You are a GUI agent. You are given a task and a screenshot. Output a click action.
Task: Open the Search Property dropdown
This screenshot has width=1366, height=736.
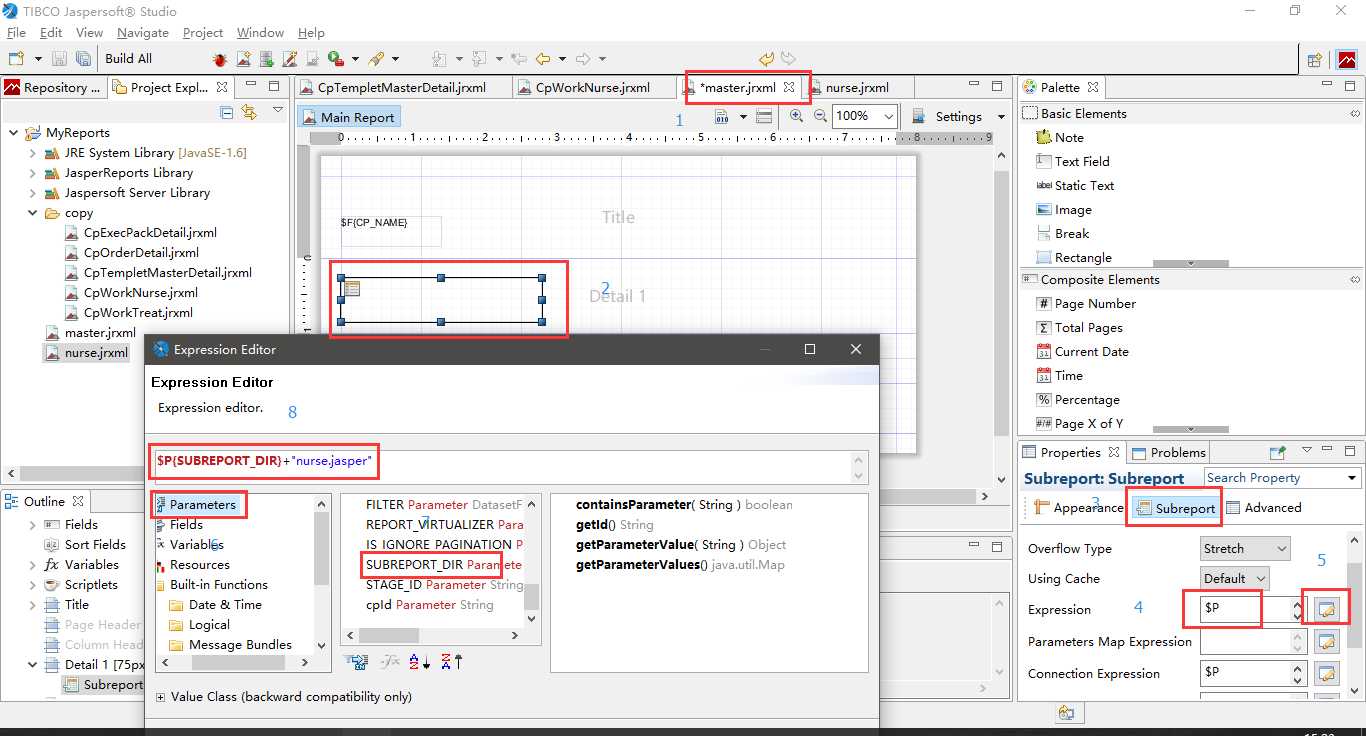pyautogui.click(x=1352, y=478)
